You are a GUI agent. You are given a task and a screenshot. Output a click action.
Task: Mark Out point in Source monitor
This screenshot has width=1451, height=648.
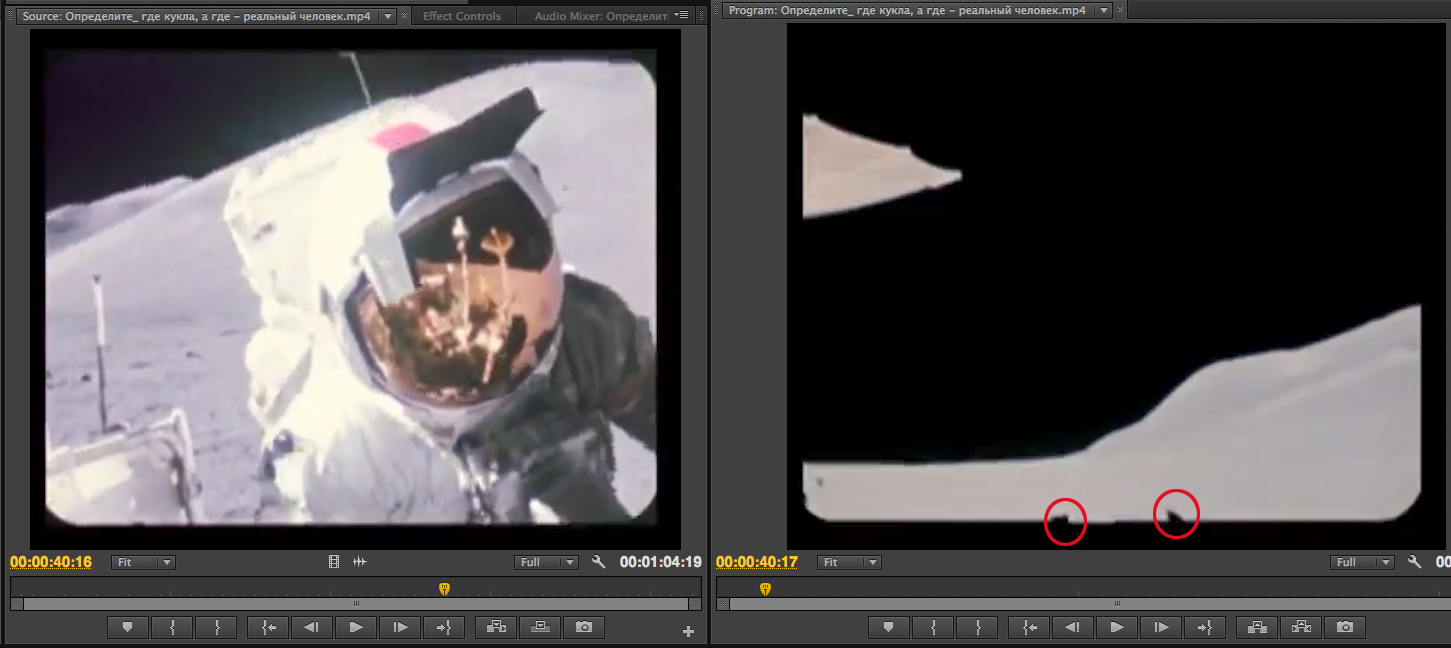point(216,627)
